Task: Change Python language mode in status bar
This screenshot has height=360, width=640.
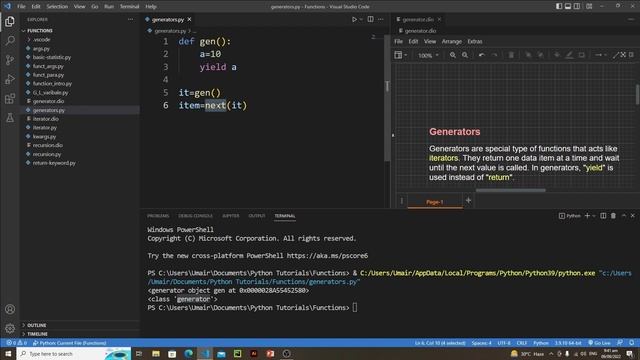Action: pyautogui.click(x=541, y=343)
